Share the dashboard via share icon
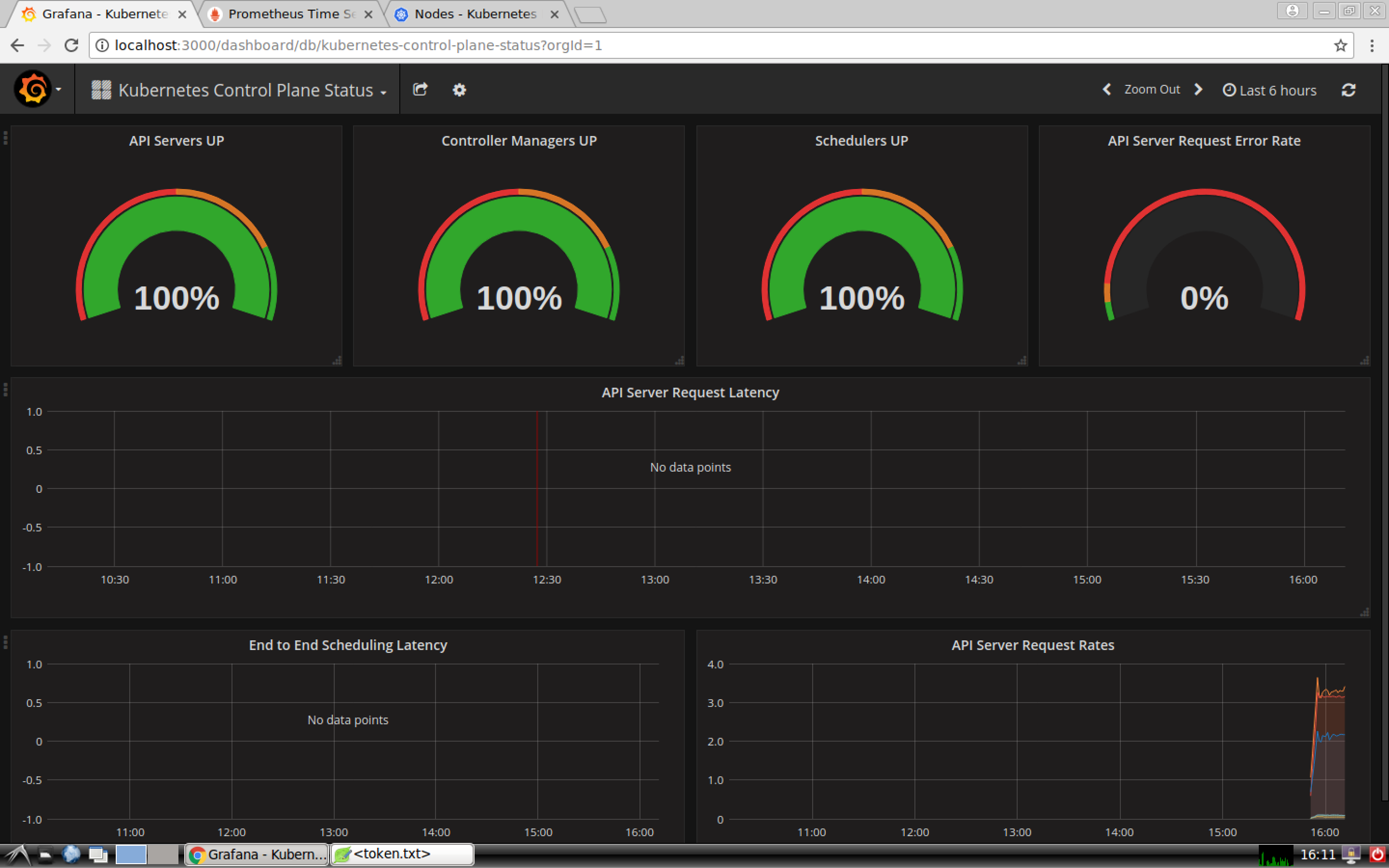The width and height of the screenshot is (1389, 868). click(x=420, y=90)
